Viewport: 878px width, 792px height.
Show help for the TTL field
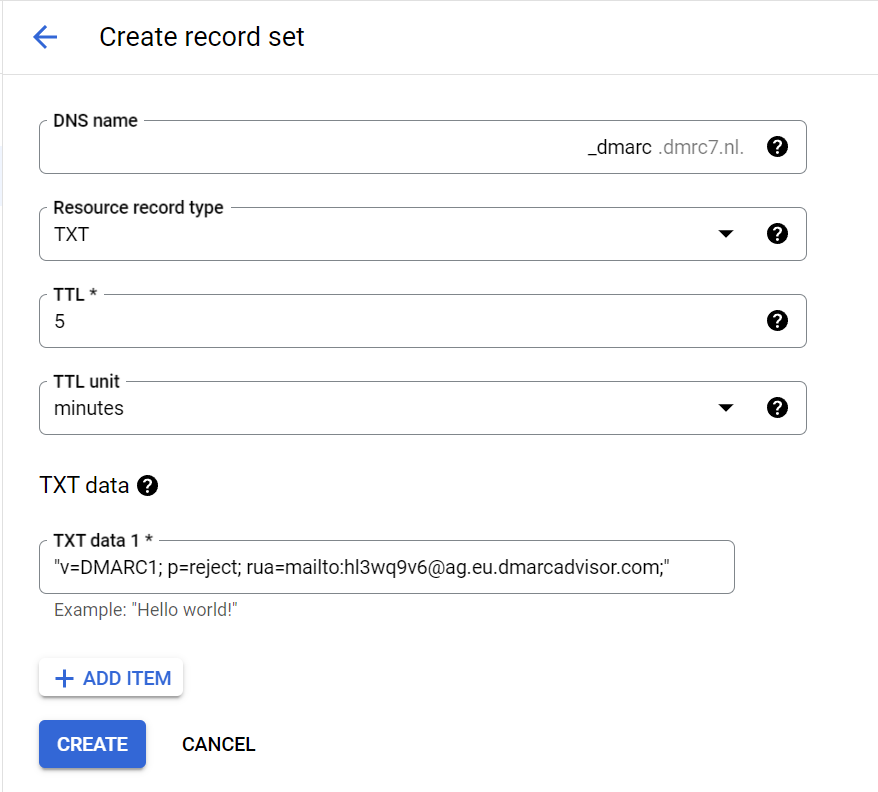(x=777, y=321)
